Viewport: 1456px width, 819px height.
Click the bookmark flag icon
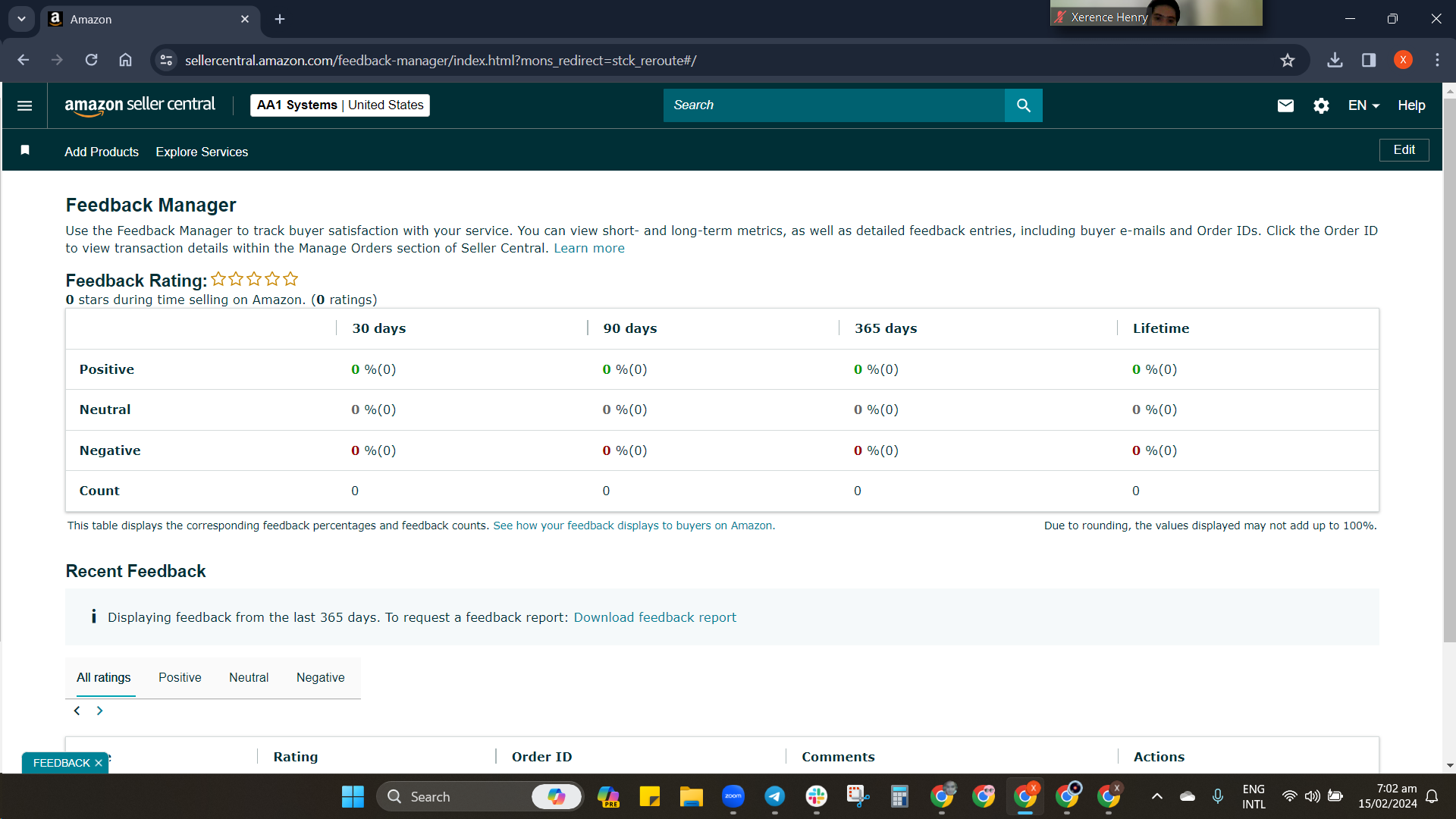point(25,150)
